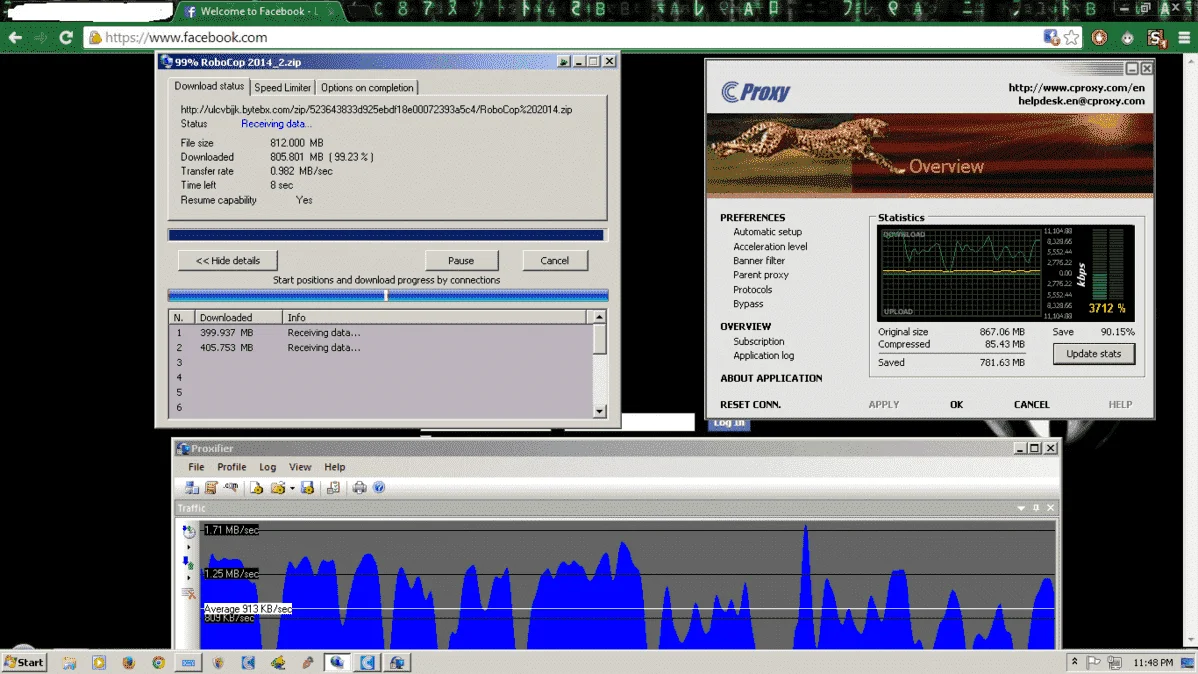Pause the RoboCop download
The width and height of the screenshot is (1198, 674).
(461, 261)
